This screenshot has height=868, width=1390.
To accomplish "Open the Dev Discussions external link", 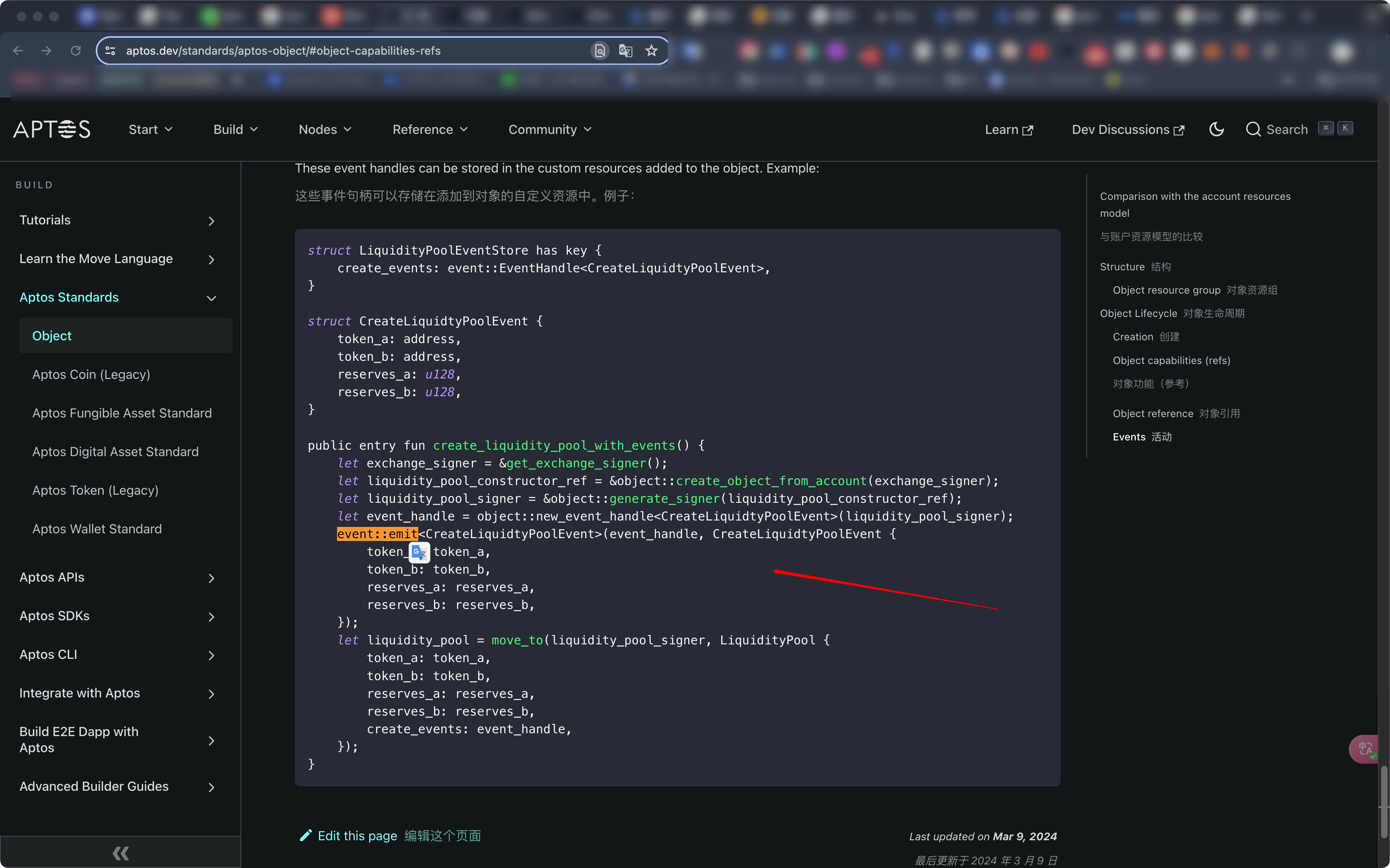I will [1128, 130].
